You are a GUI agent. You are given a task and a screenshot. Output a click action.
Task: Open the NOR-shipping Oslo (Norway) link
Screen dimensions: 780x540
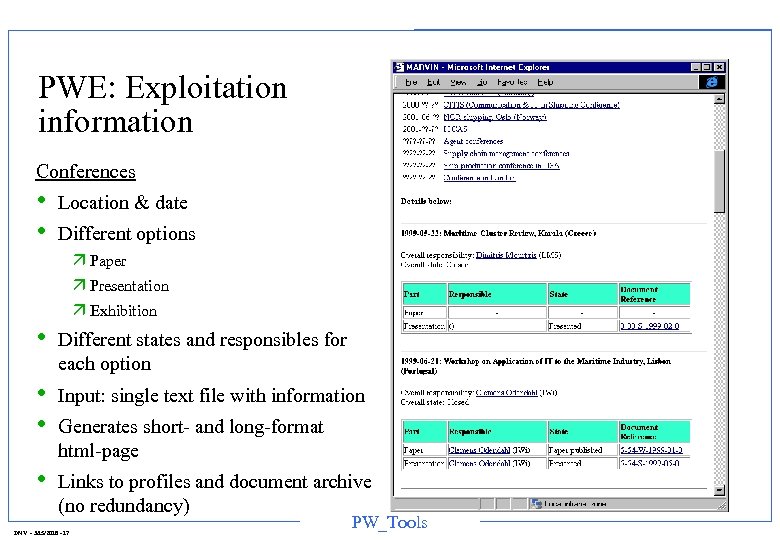pyautogui.click(x=495, y=117)
